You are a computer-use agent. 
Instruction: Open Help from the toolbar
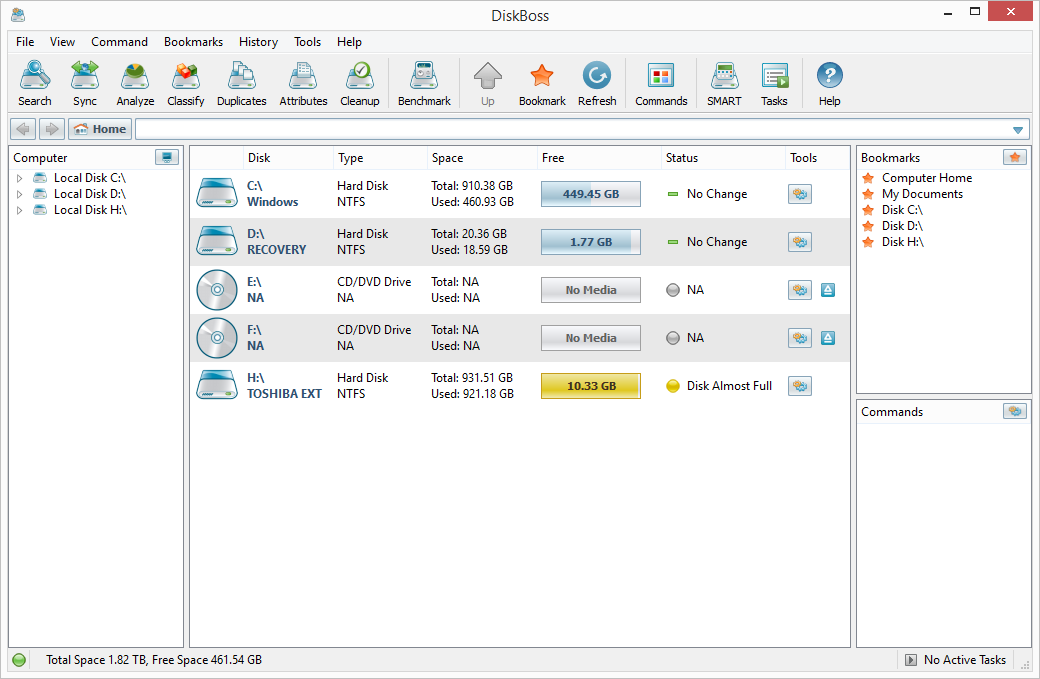tap(829, 84)
